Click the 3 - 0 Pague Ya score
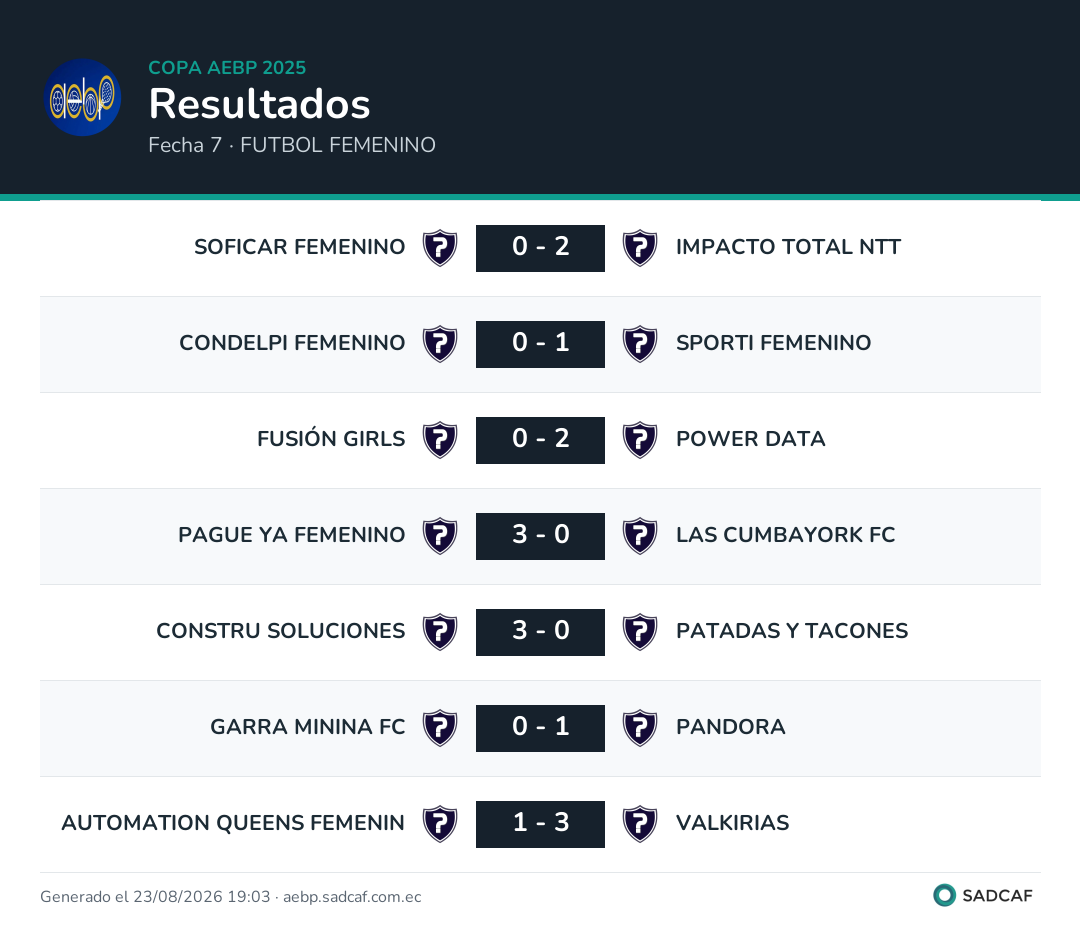 pyautogui.click(x=541, y=536)
